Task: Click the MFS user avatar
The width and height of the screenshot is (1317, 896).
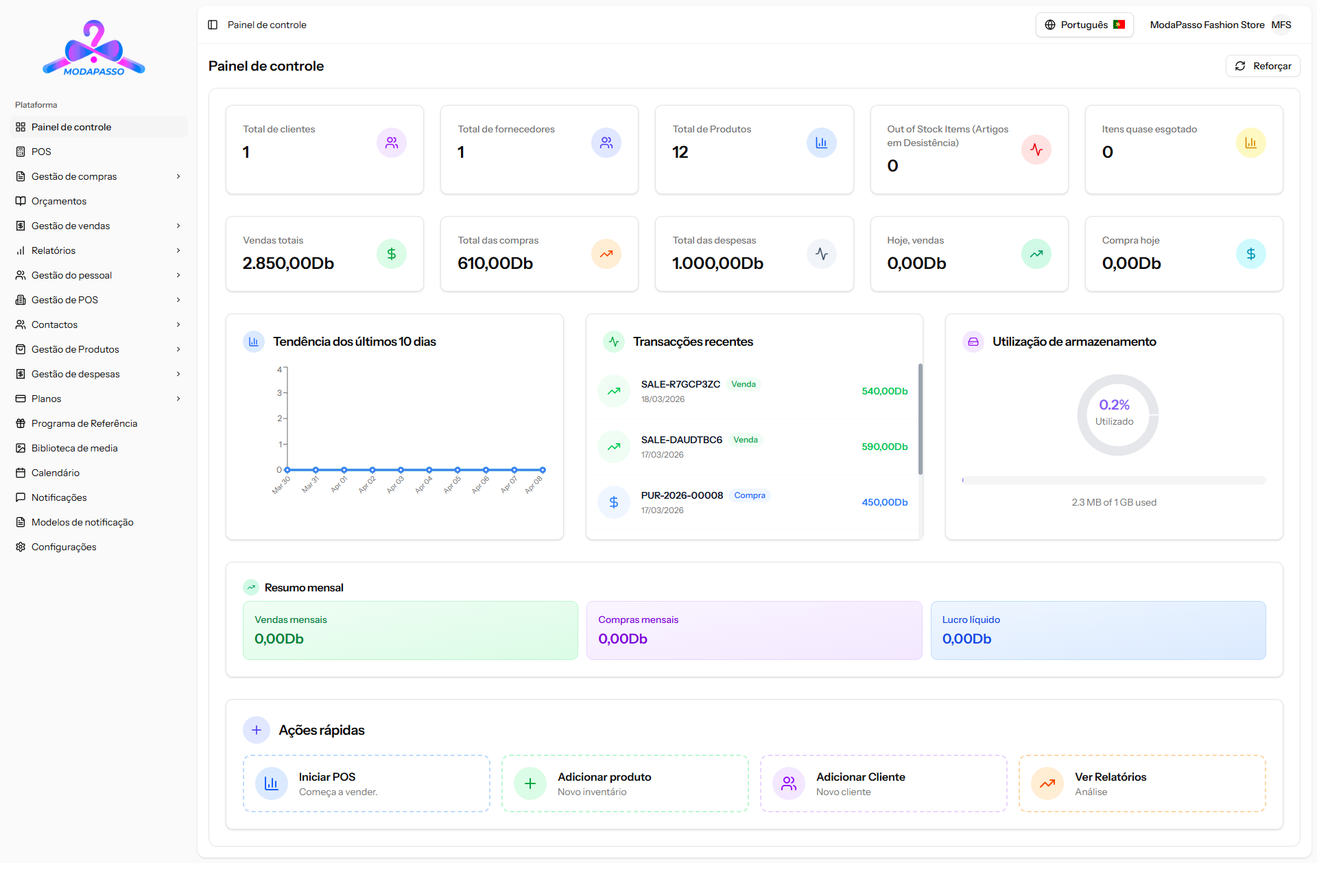Action: click(1281, 25)
